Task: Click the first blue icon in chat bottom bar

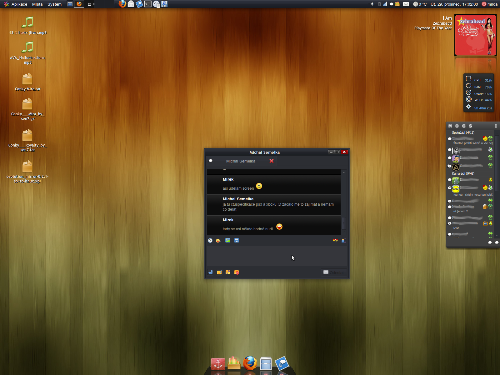Action: pos(210,272)
